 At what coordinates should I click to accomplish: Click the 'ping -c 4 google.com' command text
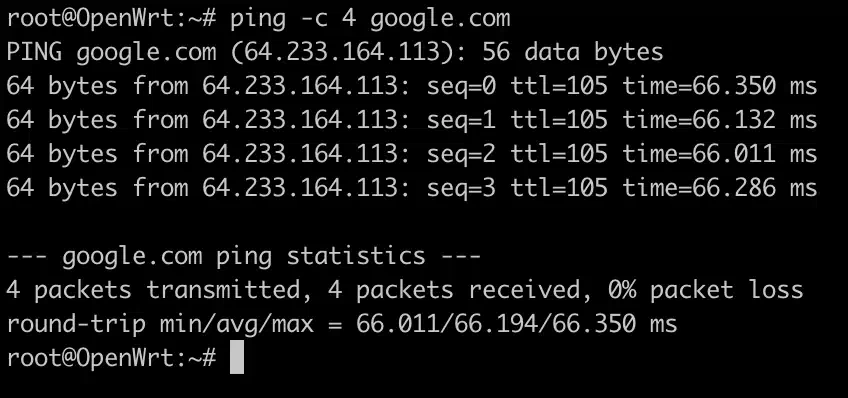370,19
